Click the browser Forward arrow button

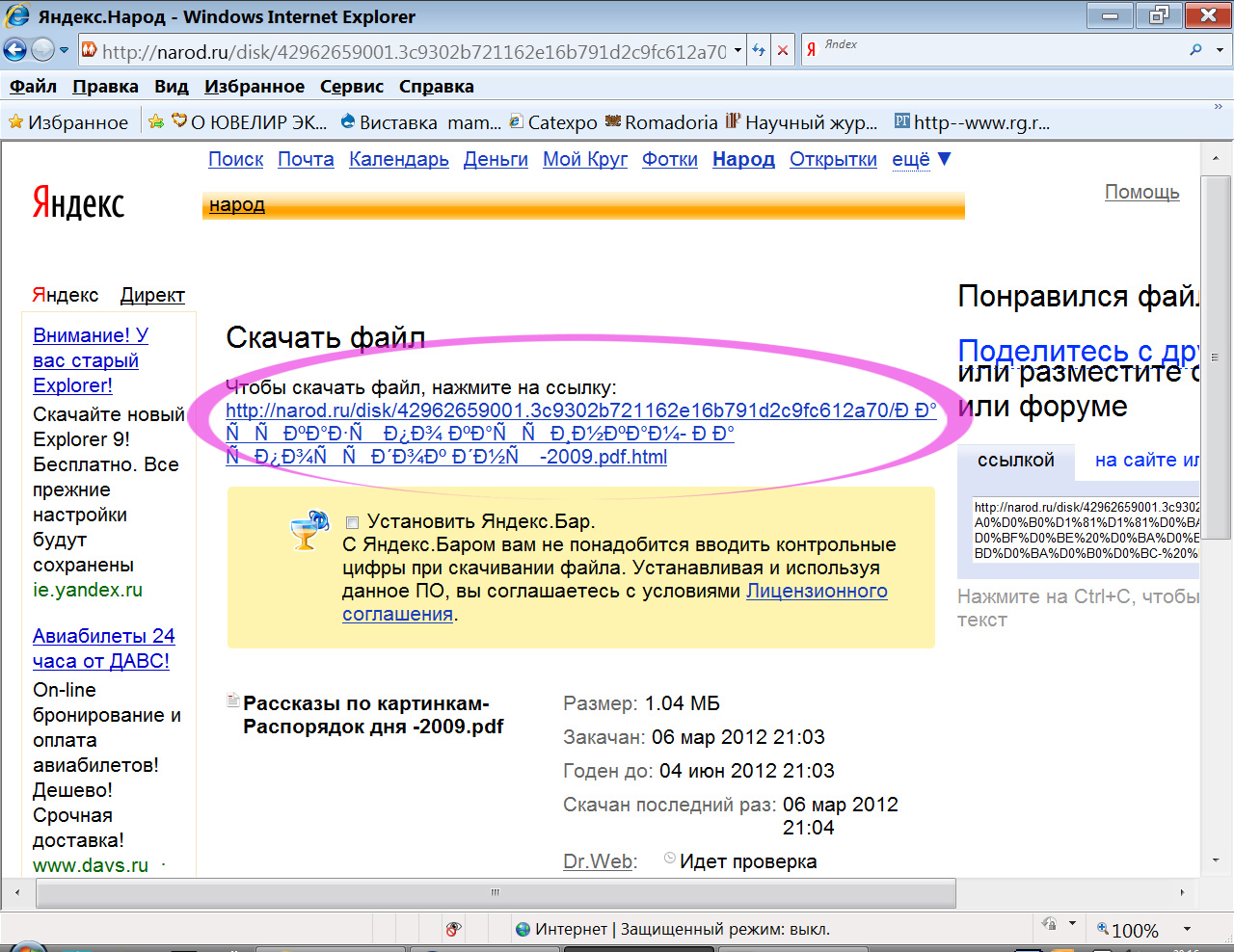42,50
